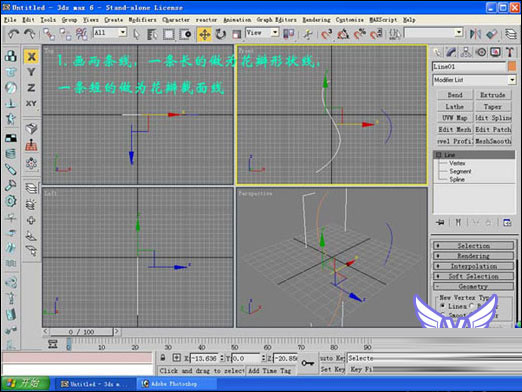Viewport: 522px width, 392px height.
Task: Apply the UVW Map modifier button
Action: pyautogui.click(x=455, y=118)
